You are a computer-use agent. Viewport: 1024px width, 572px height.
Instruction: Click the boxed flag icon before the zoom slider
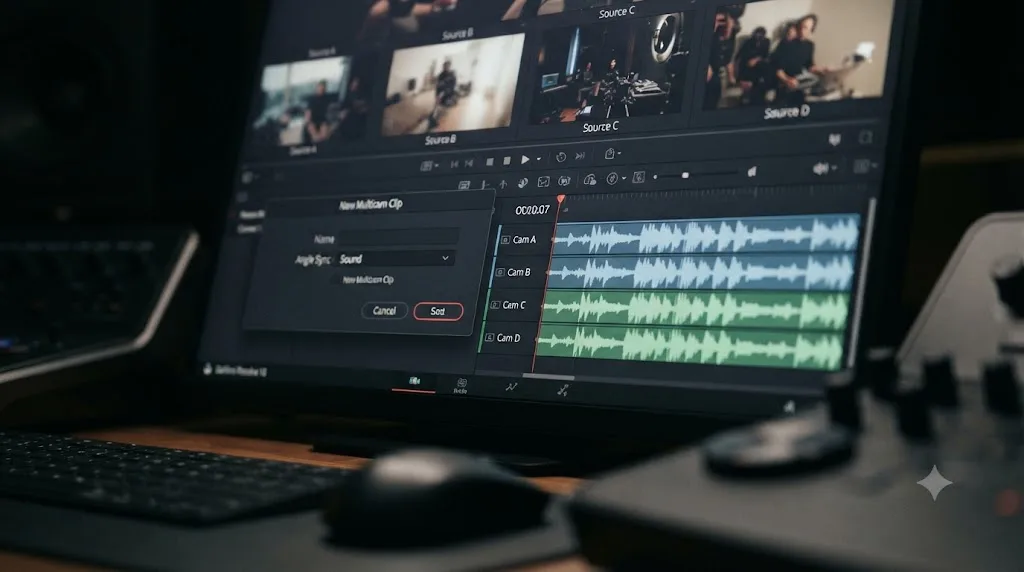point(639,177)
